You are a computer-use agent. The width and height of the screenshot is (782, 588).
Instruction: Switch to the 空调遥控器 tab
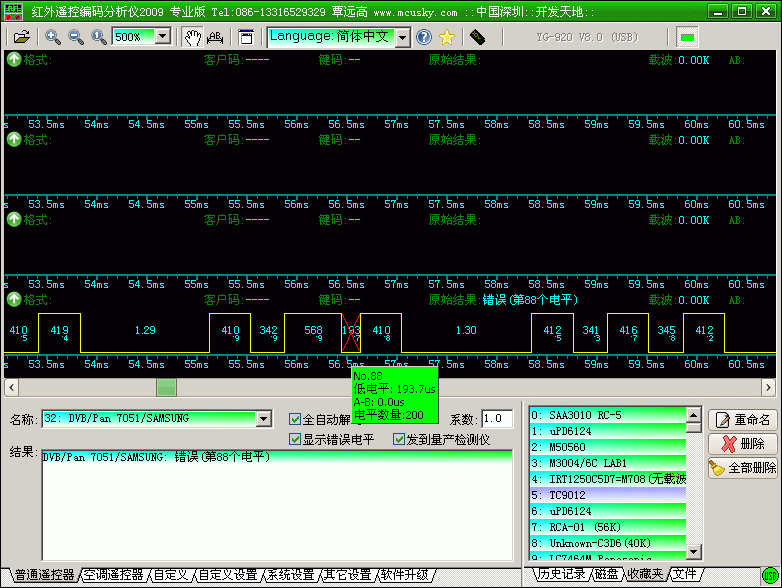[x=114, y=575]
